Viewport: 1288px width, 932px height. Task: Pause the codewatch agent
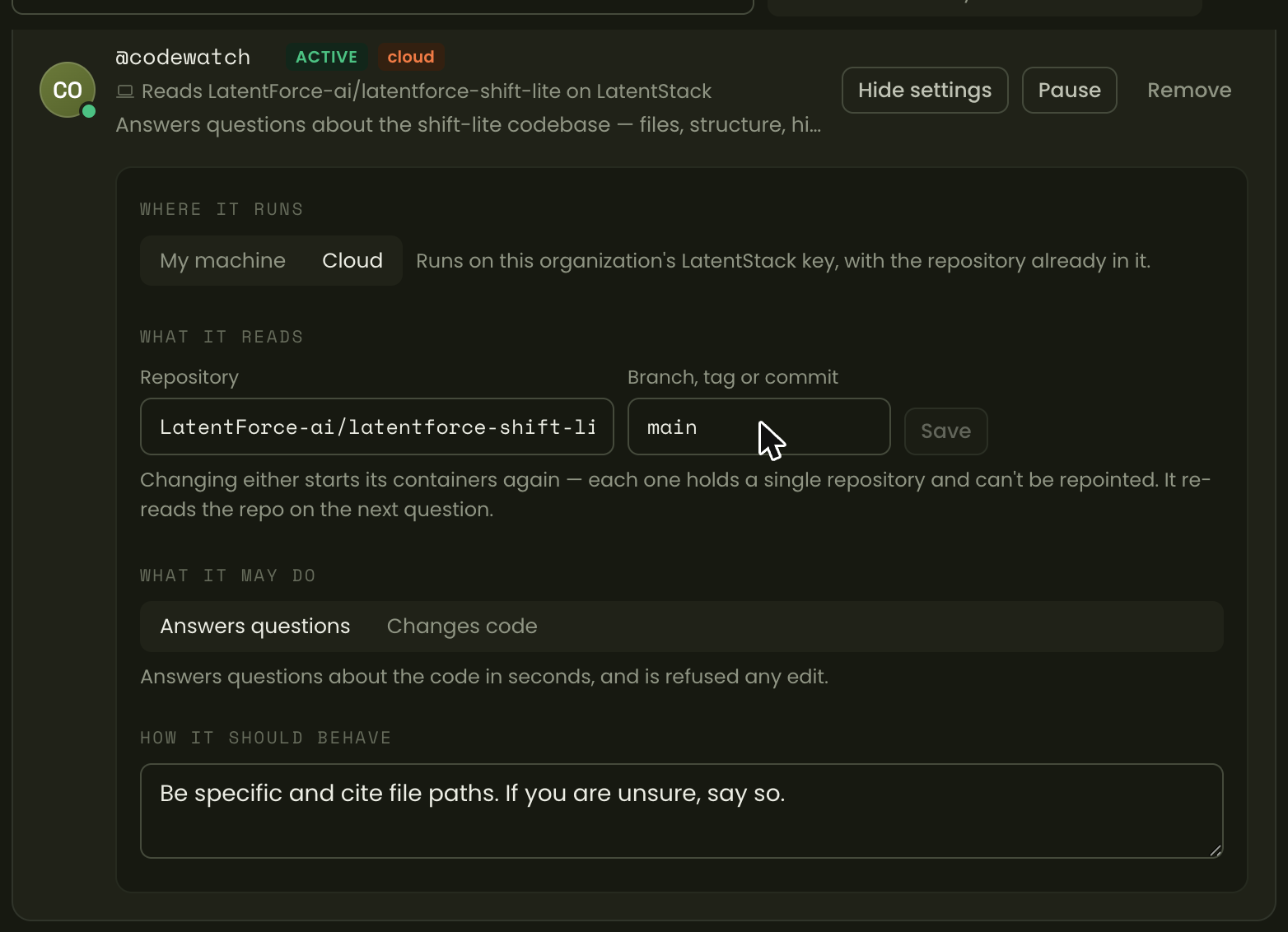click(x=1069, y=90)
